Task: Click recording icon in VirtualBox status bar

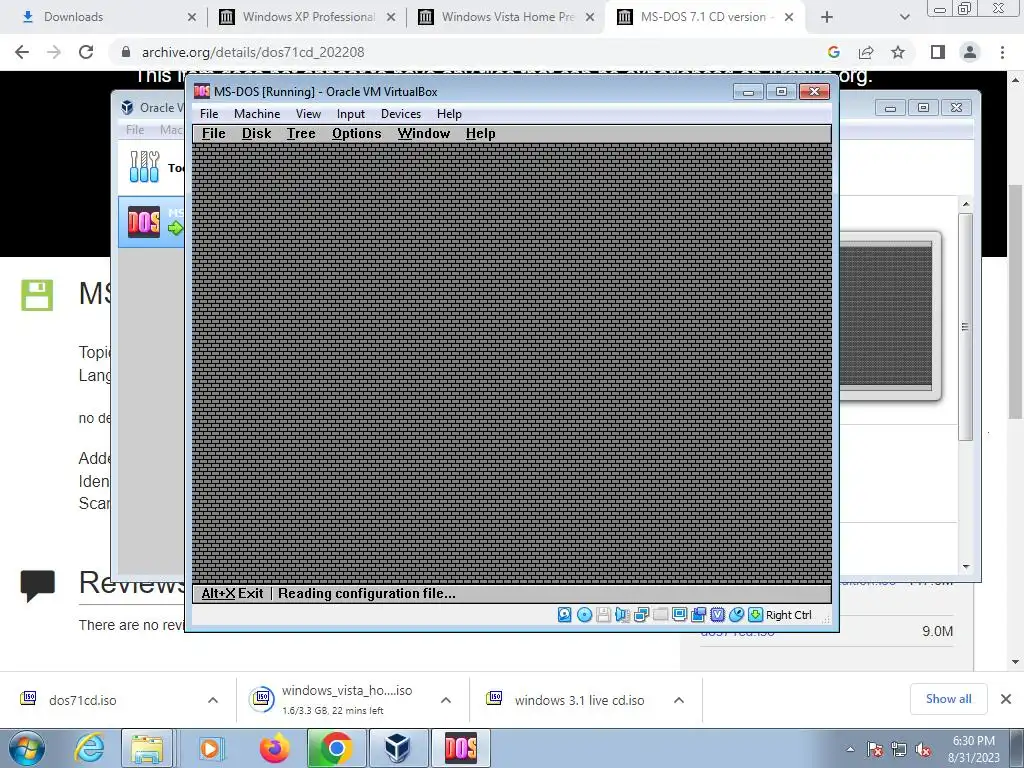Action: [698, 615]
